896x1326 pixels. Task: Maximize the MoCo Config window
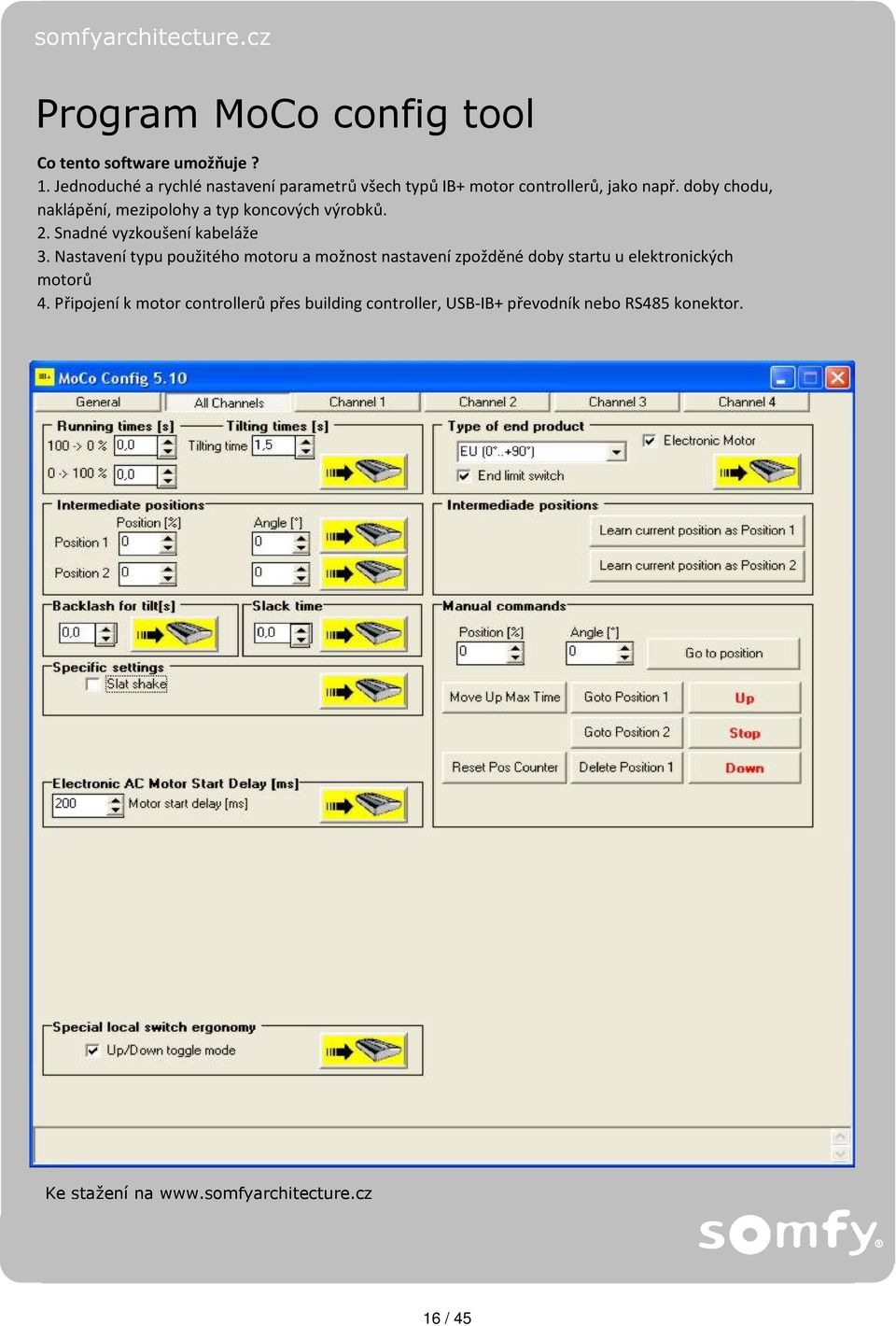tap(810, 377)
